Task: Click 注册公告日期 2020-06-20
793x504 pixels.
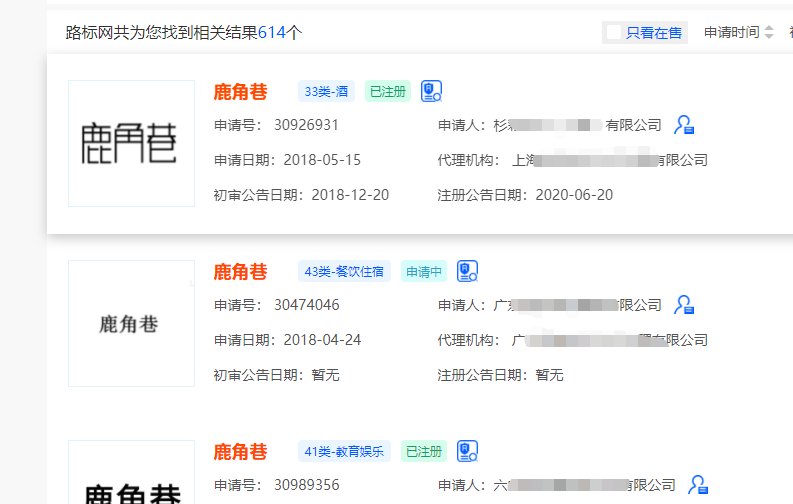Action: click(x=574, y=195)
